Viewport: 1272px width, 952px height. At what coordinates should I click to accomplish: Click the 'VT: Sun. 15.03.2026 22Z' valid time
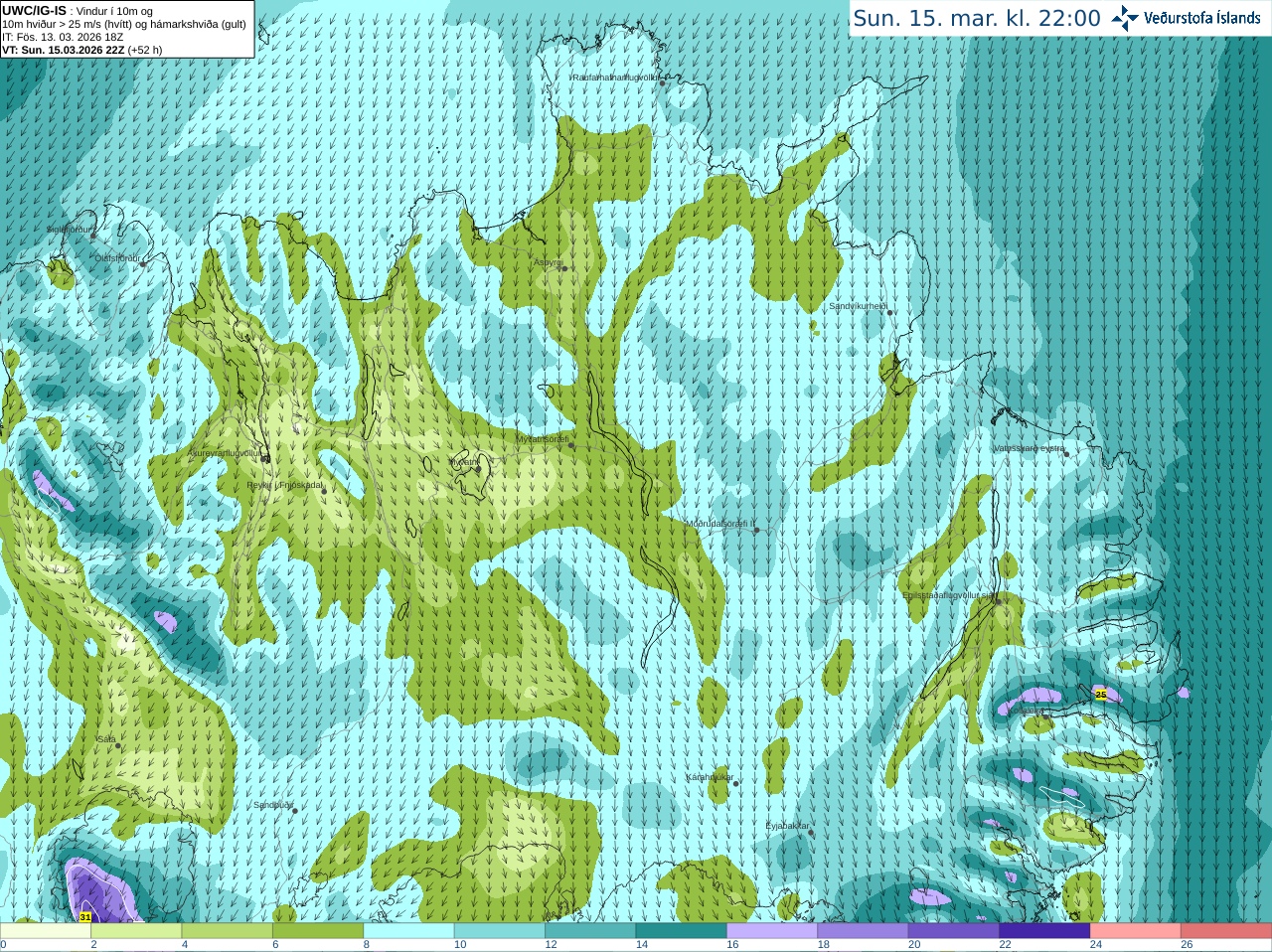point(65,50)
